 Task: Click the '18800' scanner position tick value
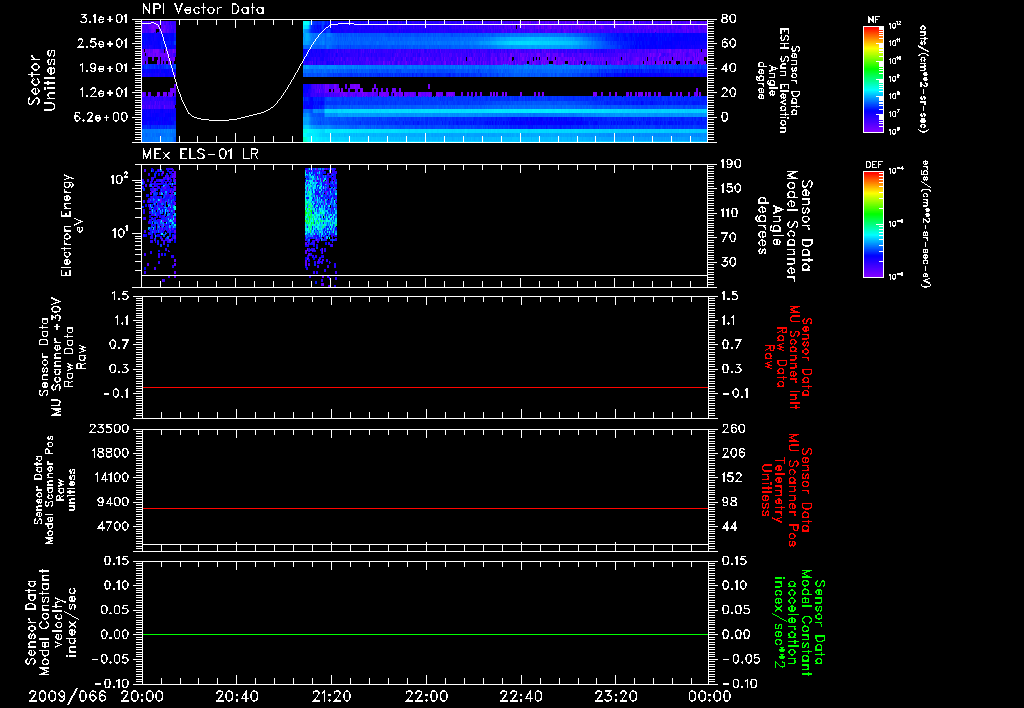click(x=108, y=453)
